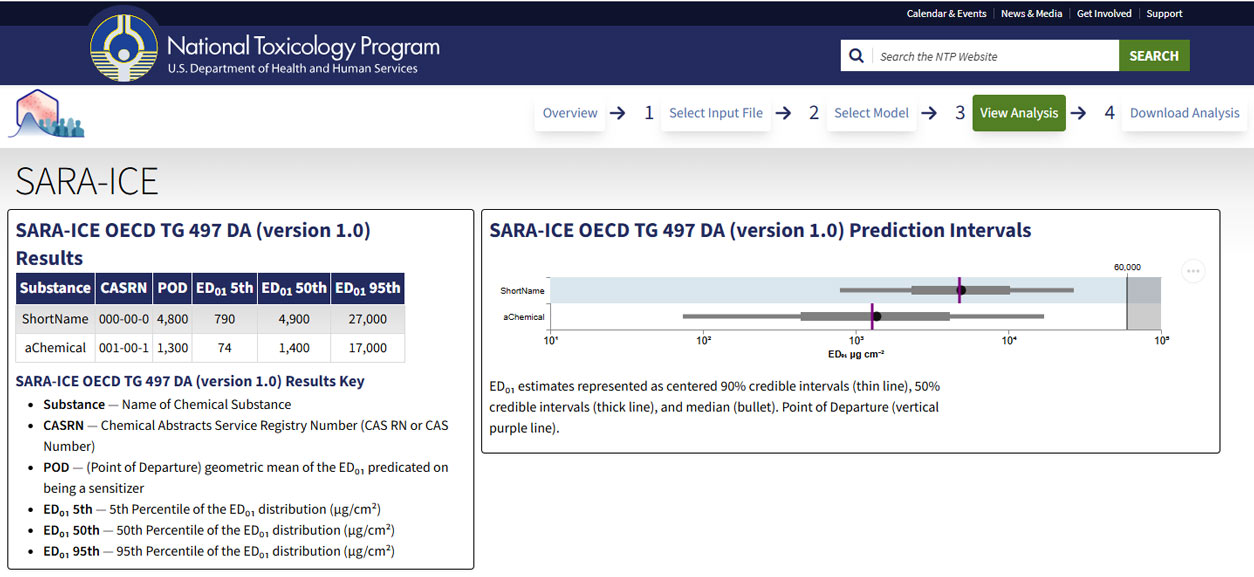This screenshot has width=1254, height=577.
Task: Click the arrow after the Overview step
Action: 618,113
